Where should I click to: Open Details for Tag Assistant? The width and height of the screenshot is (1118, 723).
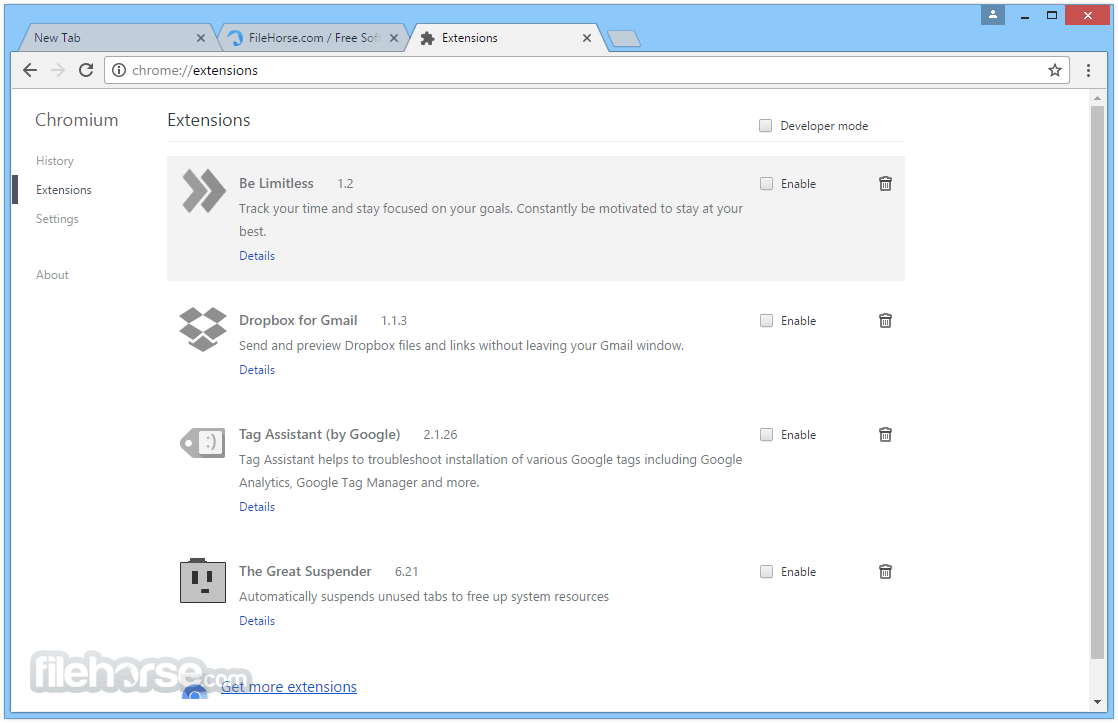[257, 507]
